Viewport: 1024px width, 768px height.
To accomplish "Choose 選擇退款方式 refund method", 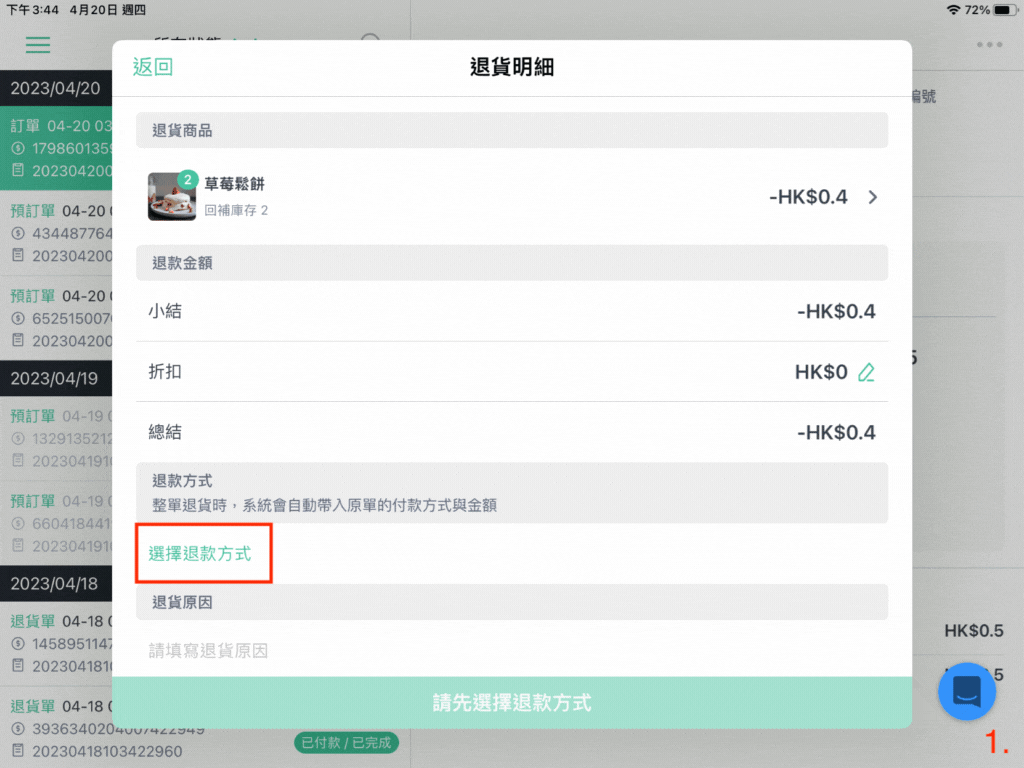I will pos(200,554).
